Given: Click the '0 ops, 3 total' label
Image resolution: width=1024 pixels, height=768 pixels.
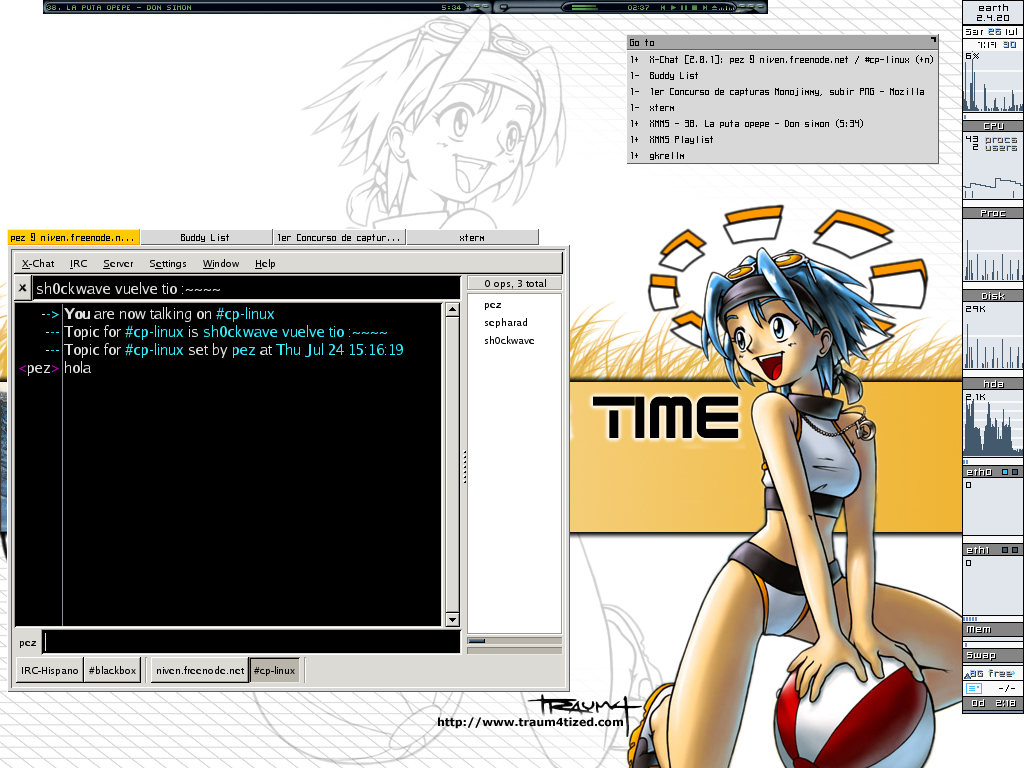Looking at the screenshot, I should point(515,283).
